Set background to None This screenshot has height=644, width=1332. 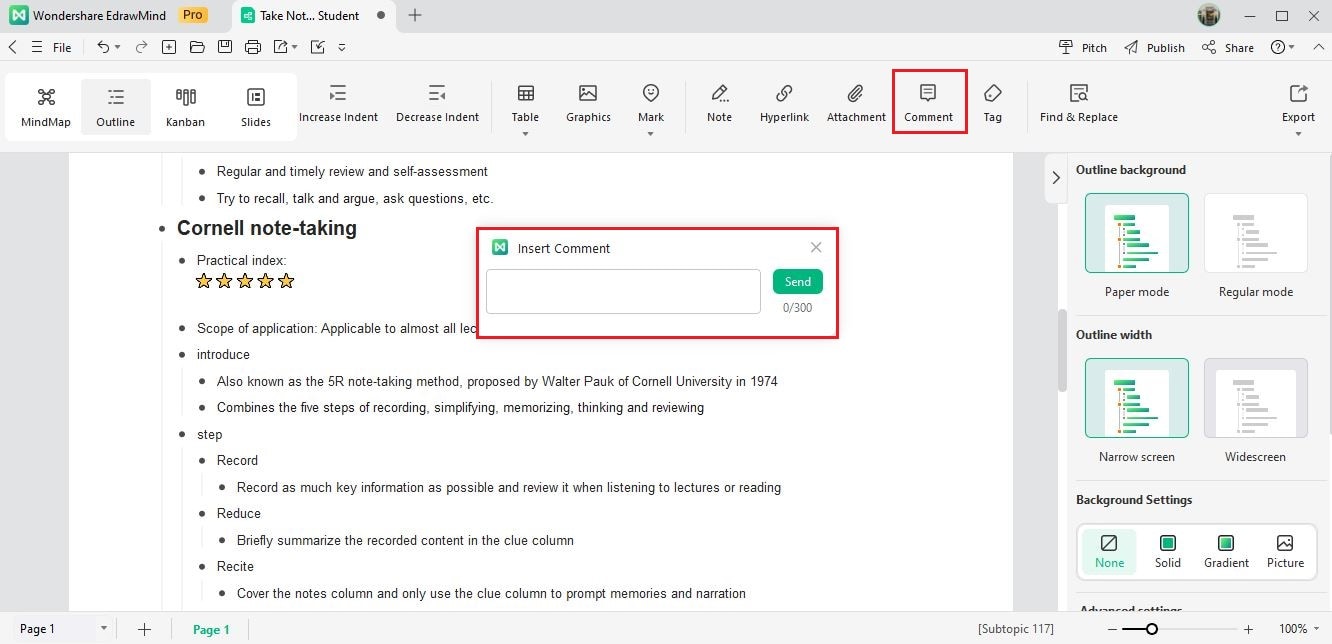[1109, 551]
